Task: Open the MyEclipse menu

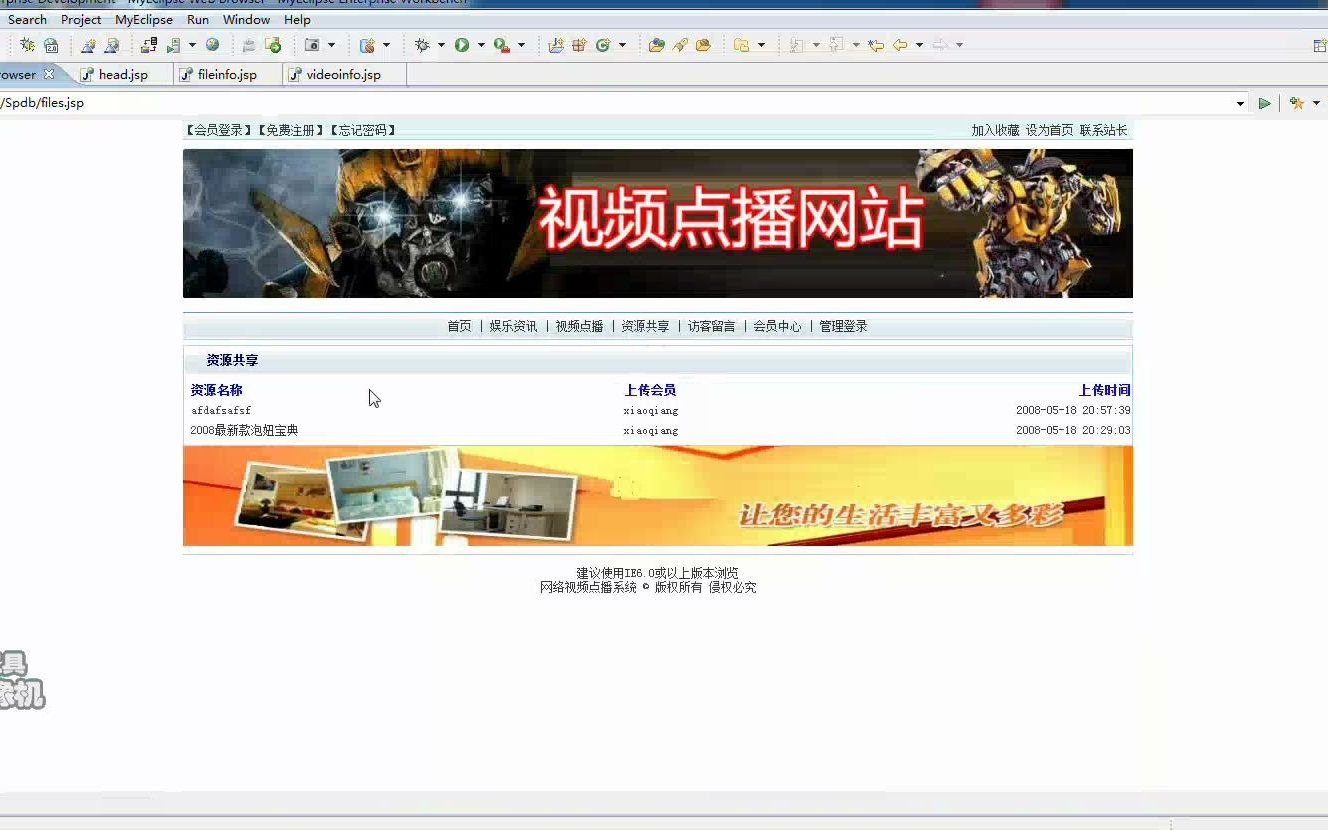Action: coord(144,19)
